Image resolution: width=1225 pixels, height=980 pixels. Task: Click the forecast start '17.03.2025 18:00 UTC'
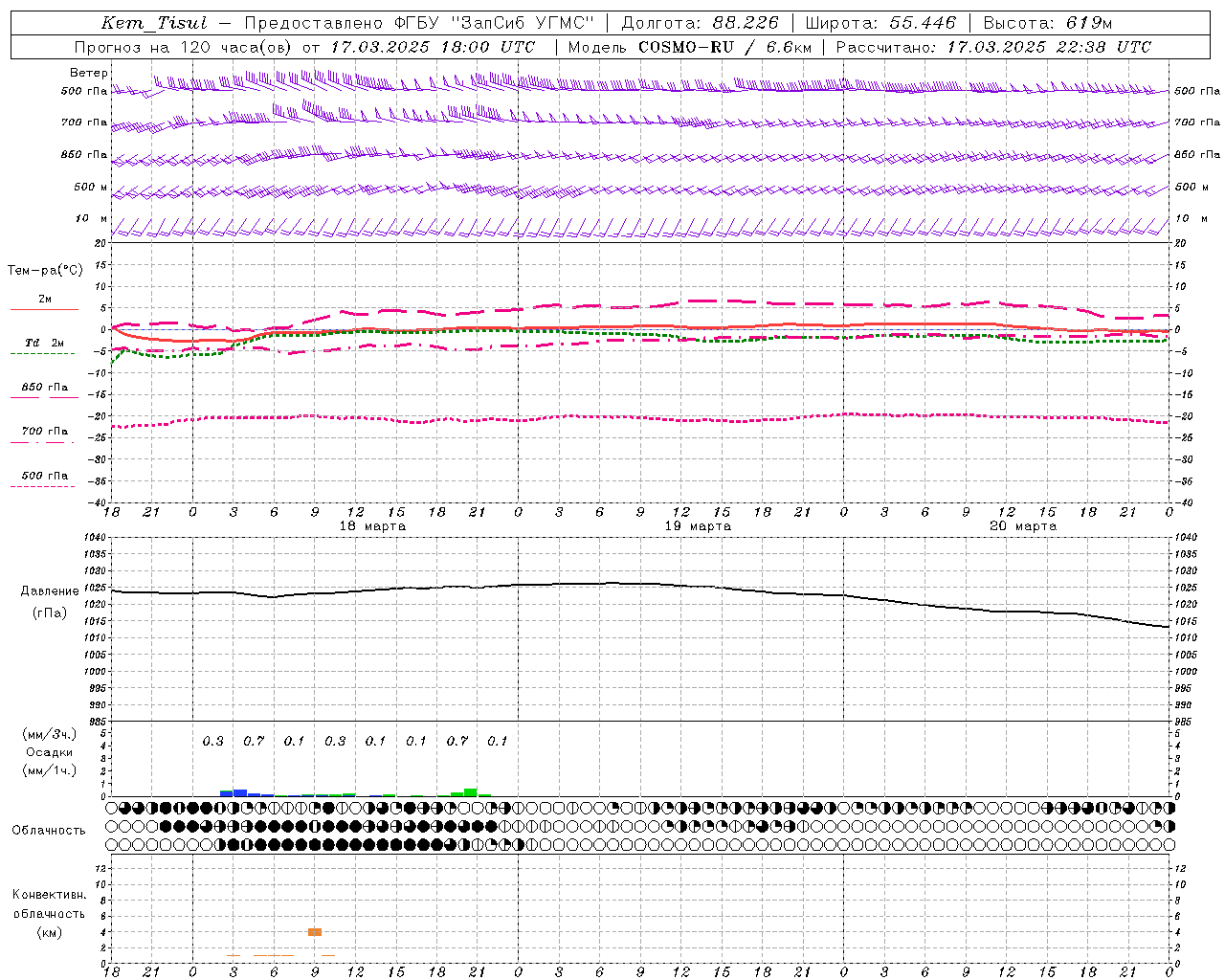tap(433, 47)
